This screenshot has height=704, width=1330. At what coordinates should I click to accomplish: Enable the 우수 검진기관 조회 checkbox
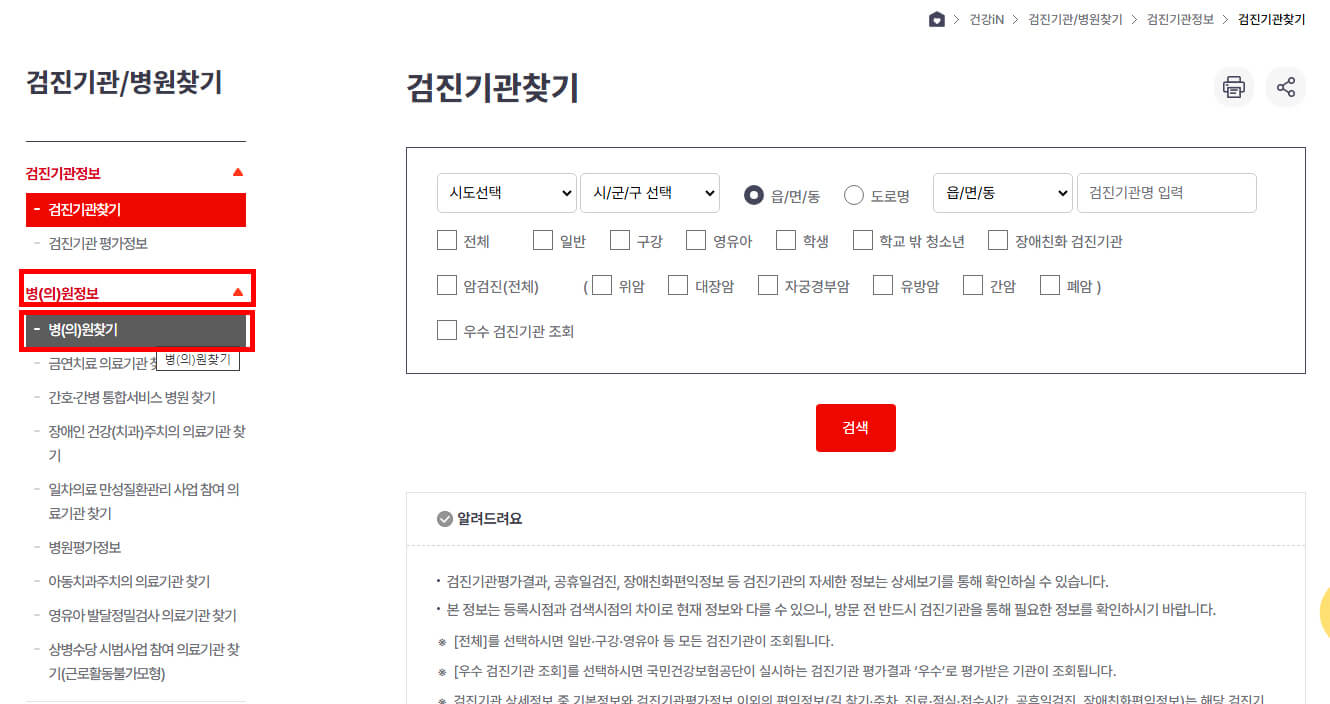(446, 331)
